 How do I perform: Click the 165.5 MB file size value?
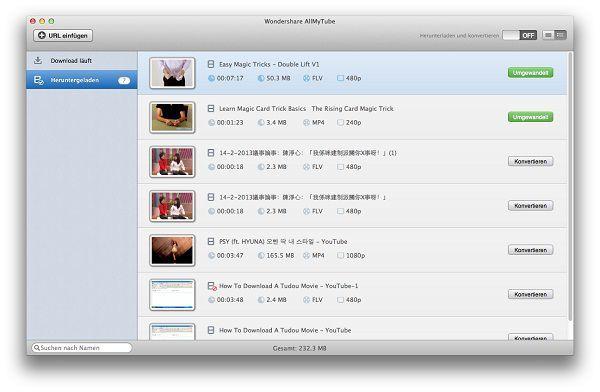(x=280, y=255)
